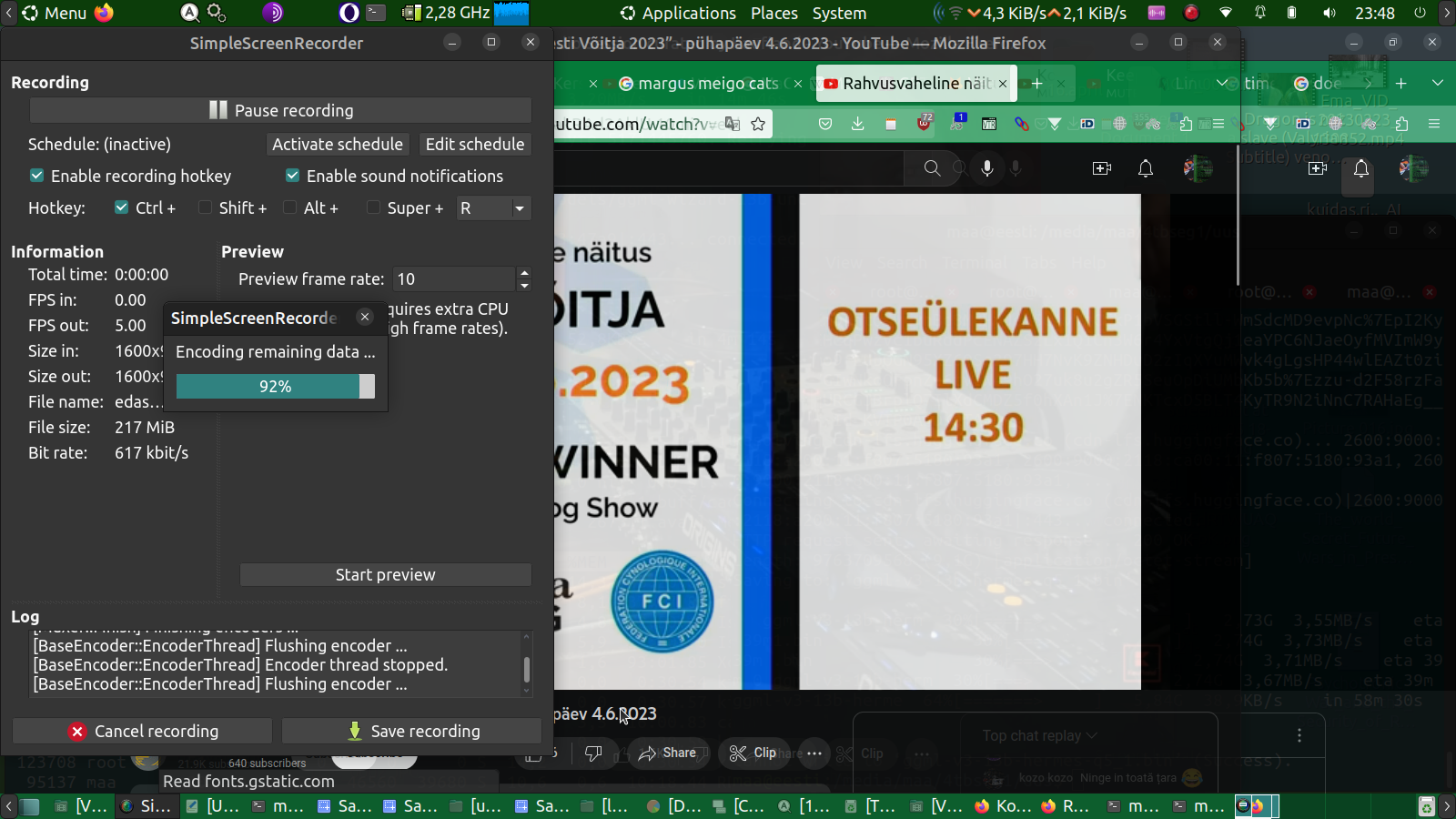Open the power menu in top panel
Viewport: 1456px width, 819px height.
[1420, 13]
